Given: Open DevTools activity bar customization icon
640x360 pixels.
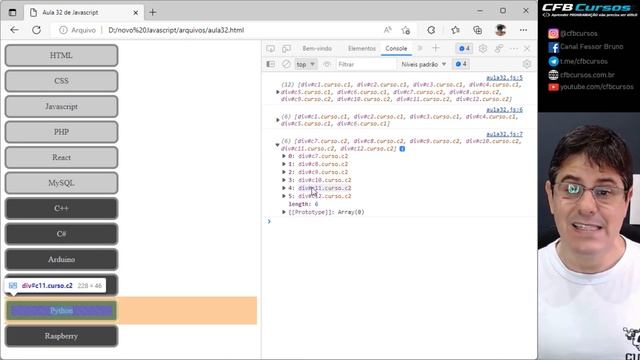Looking at the screenshot, I should tap(499, 49).
